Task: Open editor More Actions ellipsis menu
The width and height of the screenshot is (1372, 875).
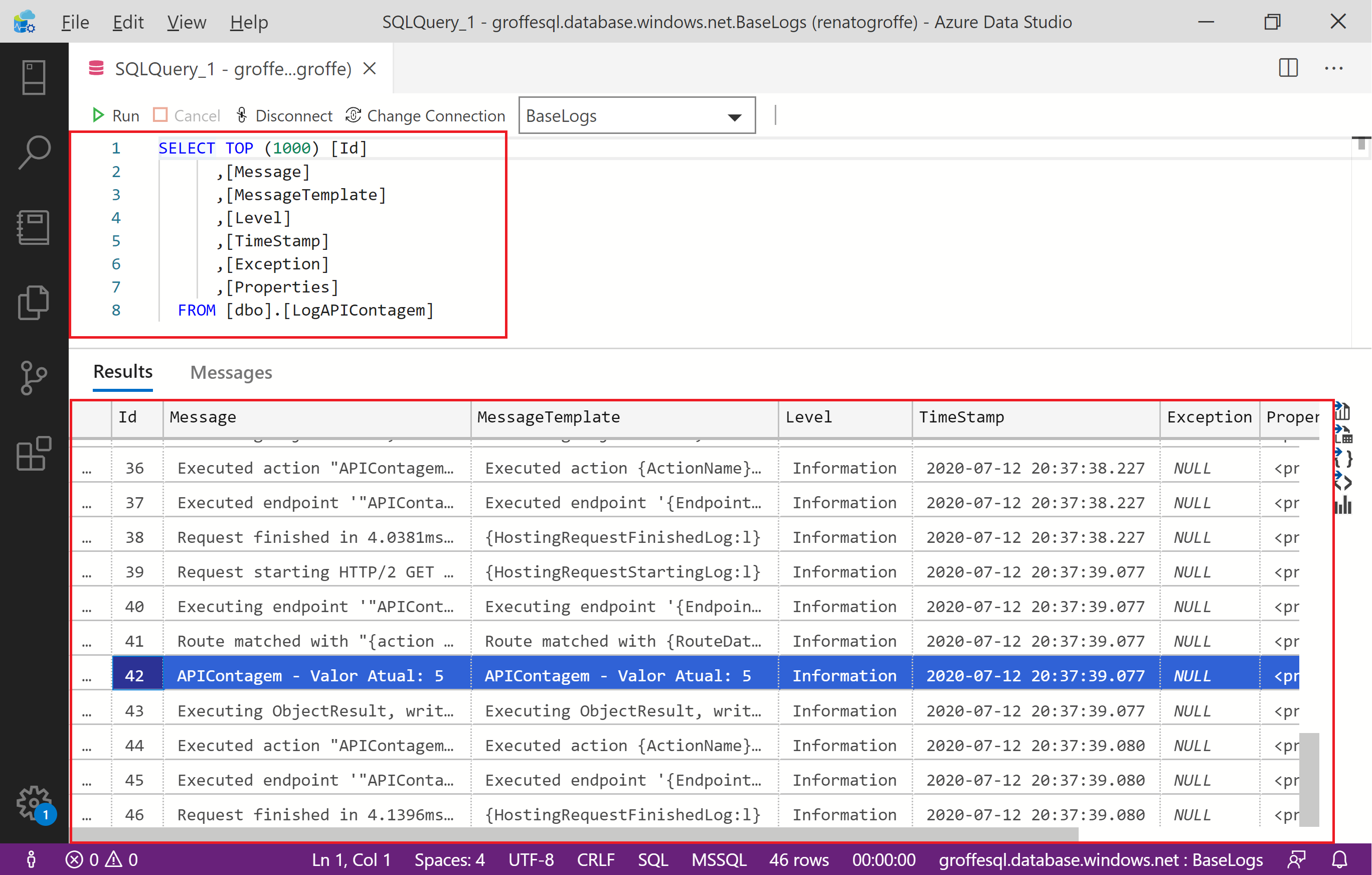Action: (x=1333, y=68)
